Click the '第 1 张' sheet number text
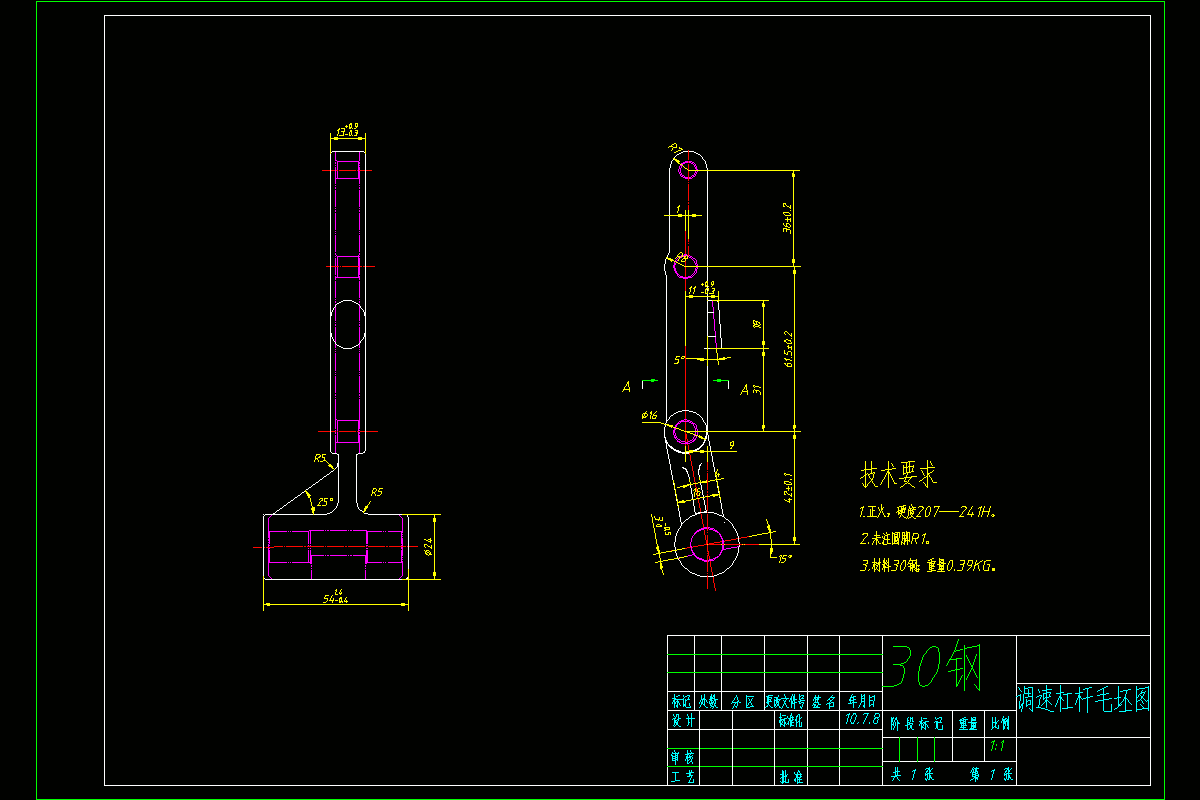 [991, 774]
